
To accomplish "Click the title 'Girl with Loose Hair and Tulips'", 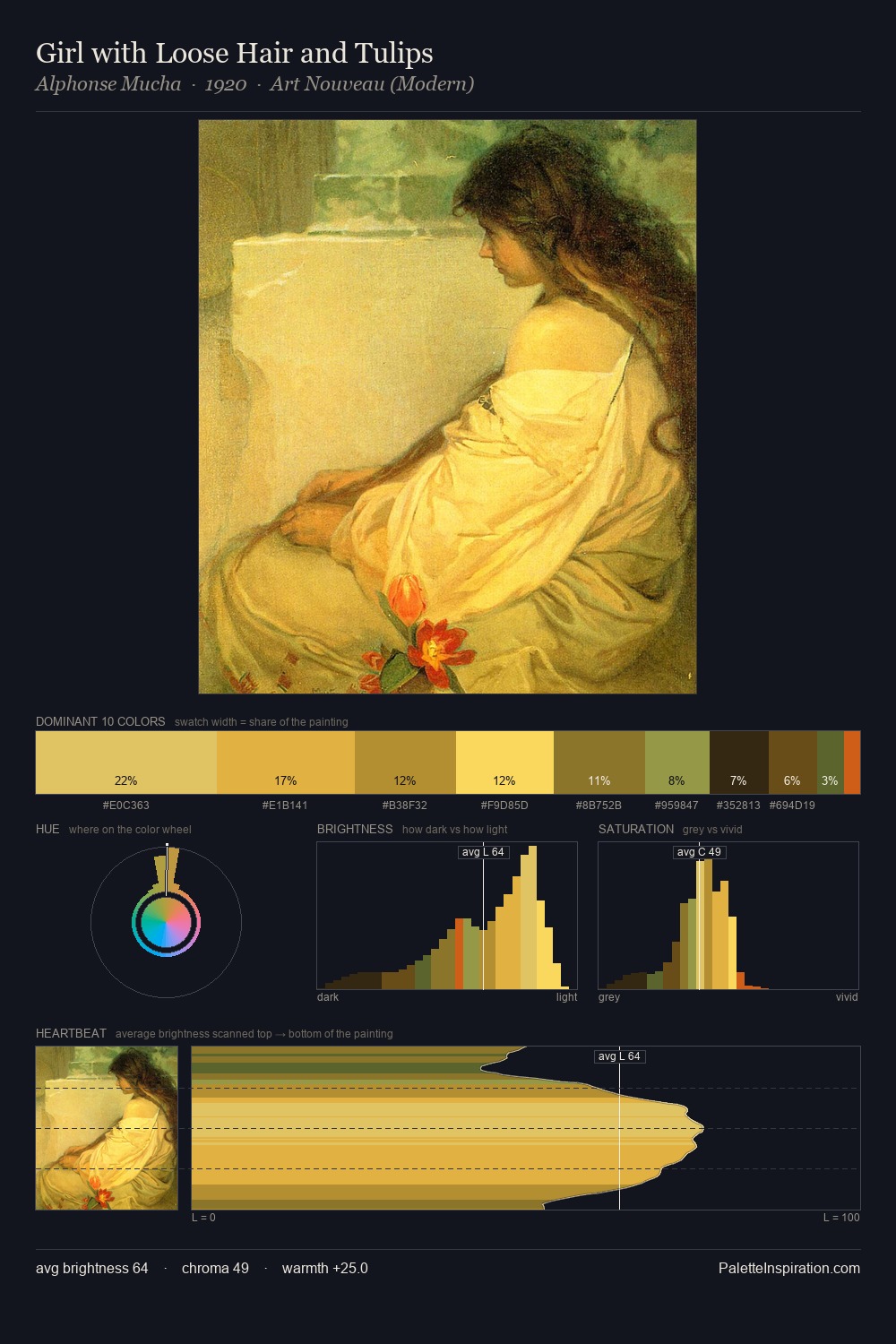I will pos(235,54).
